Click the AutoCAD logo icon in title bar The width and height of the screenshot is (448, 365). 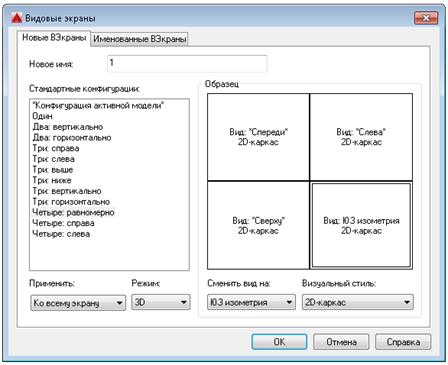coord(17,18)
